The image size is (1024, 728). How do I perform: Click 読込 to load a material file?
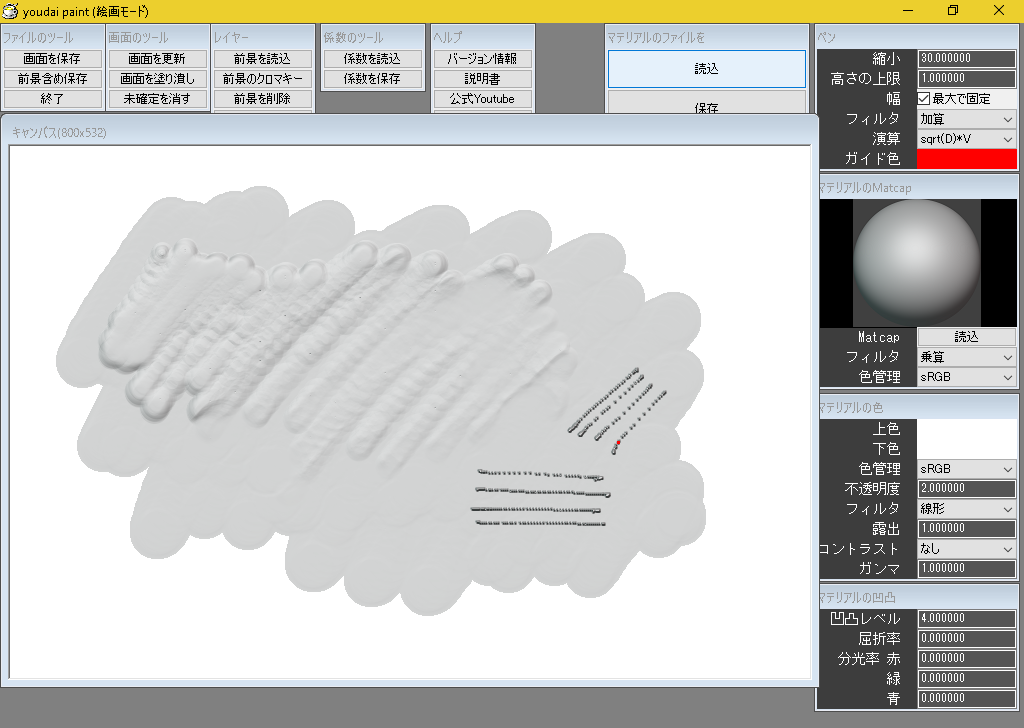click(707, 67)
